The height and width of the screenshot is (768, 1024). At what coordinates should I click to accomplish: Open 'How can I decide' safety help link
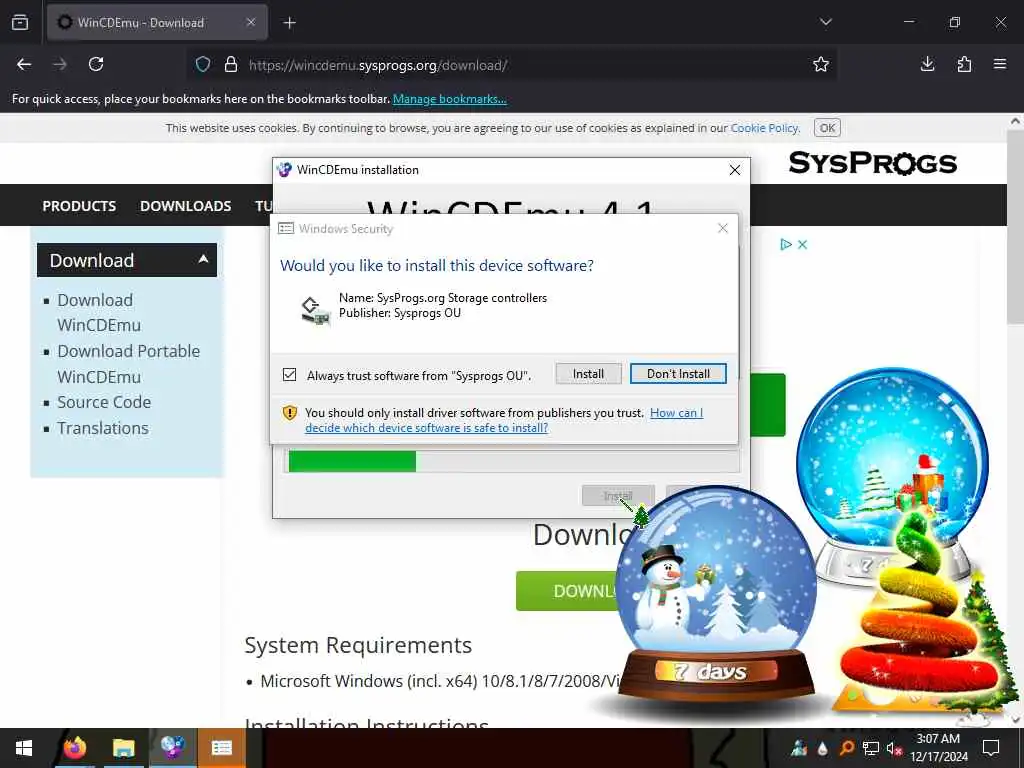click(504, 421)
